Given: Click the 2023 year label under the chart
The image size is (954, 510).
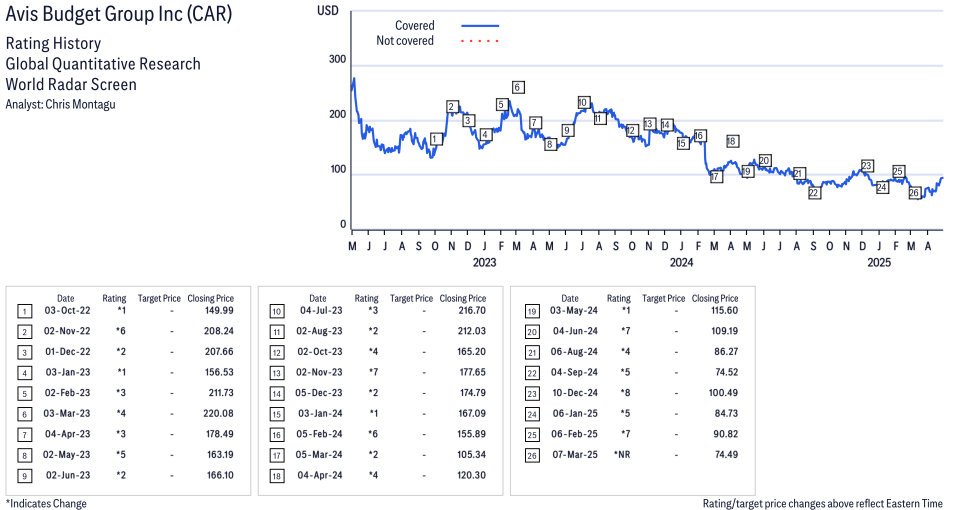Looking at the screenshot, I should (484, 262).
